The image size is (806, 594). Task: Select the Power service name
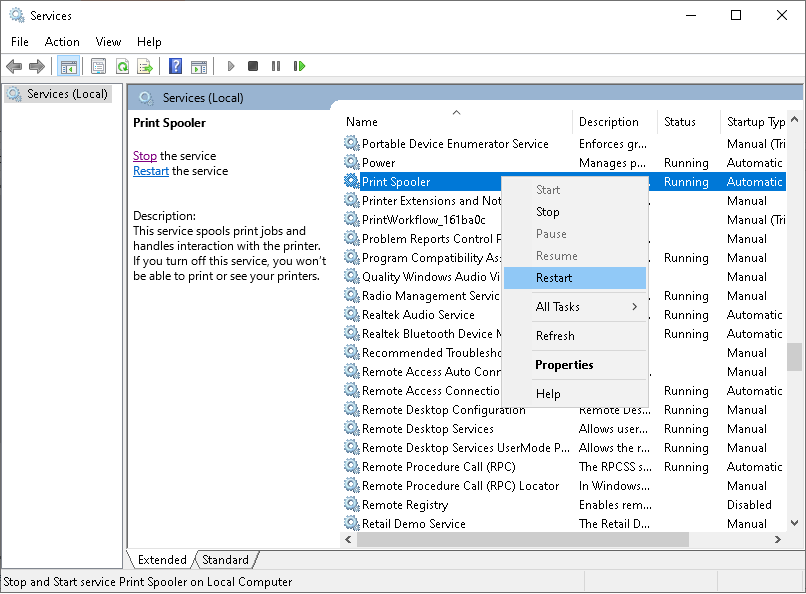point(378,163)
